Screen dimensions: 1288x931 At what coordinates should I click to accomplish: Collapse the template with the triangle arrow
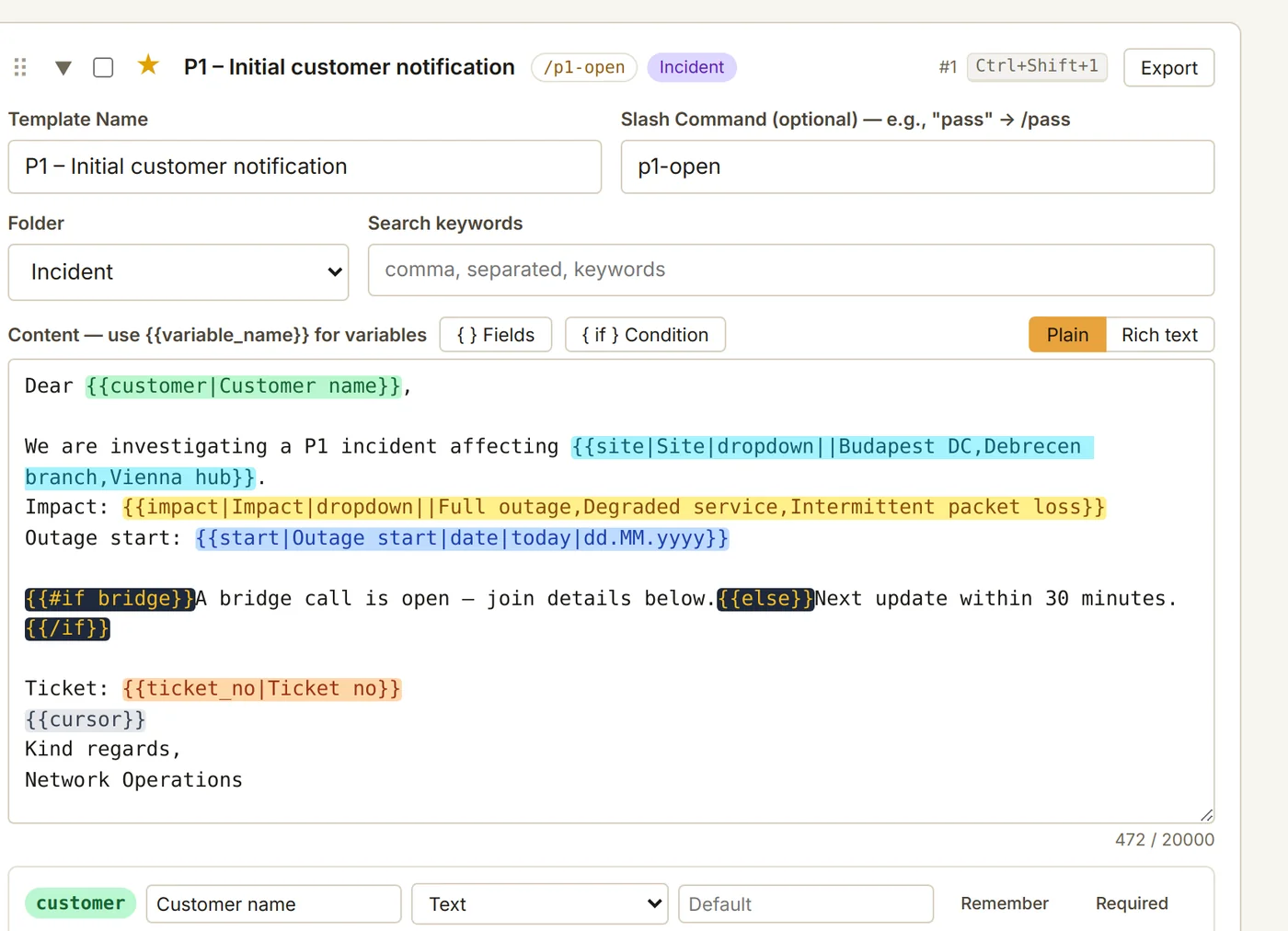[63, 68]
